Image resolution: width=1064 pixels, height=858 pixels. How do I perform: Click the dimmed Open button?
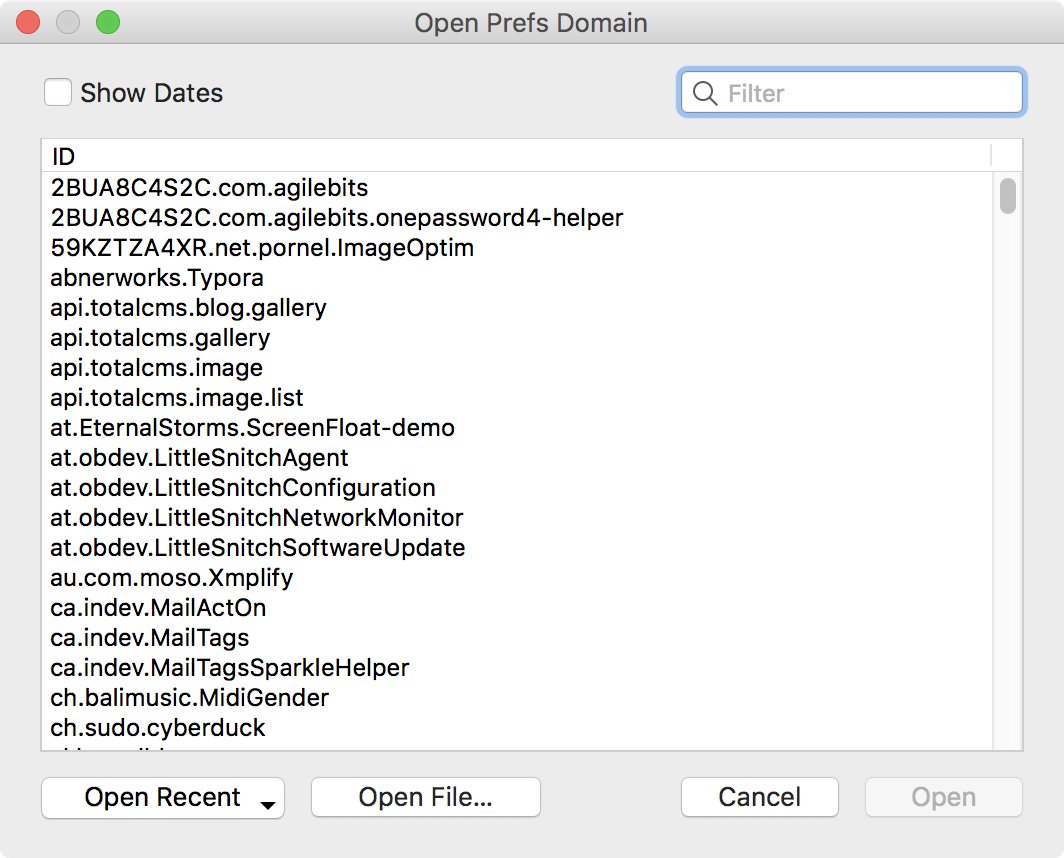click(943, 797)
